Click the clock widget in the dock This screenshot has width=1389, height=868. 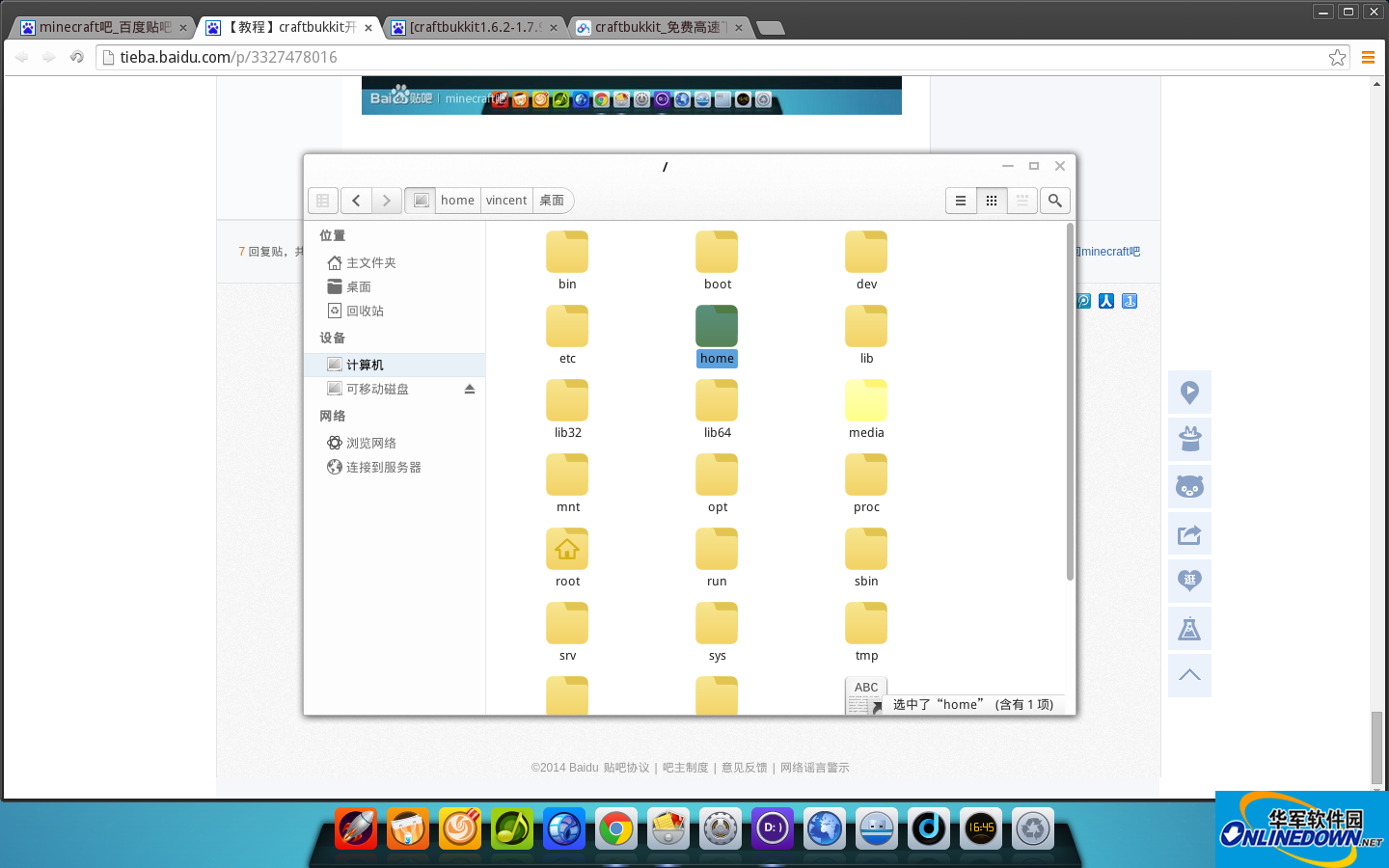point(980,827)
